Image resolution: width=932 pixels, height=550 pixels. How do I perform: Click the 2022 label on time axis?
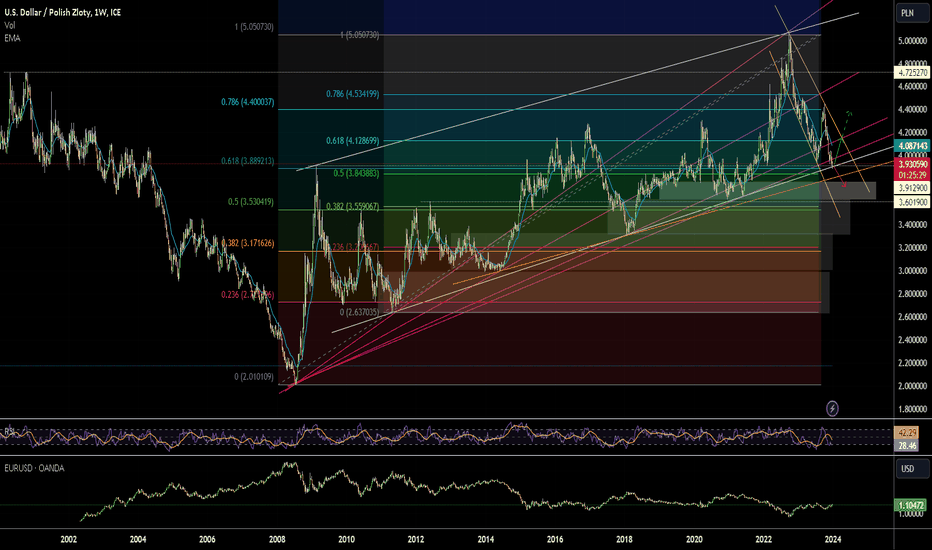(764, 540)
